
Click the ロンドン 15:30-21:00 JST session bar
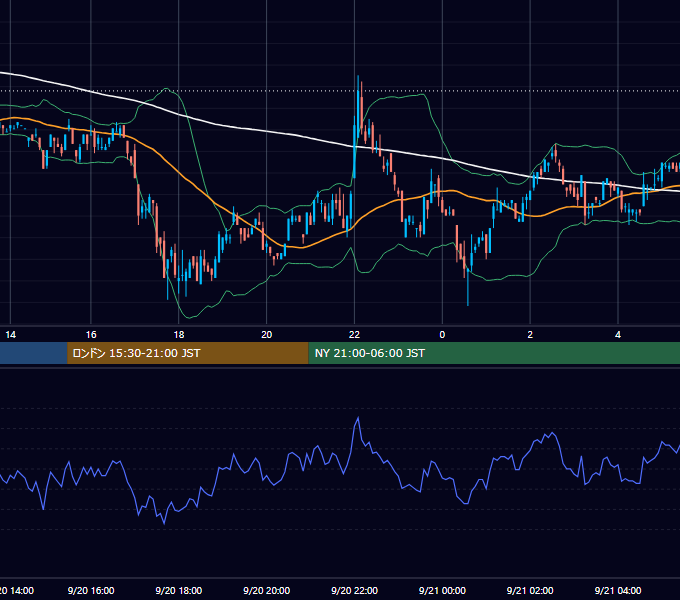click(188, 353)
